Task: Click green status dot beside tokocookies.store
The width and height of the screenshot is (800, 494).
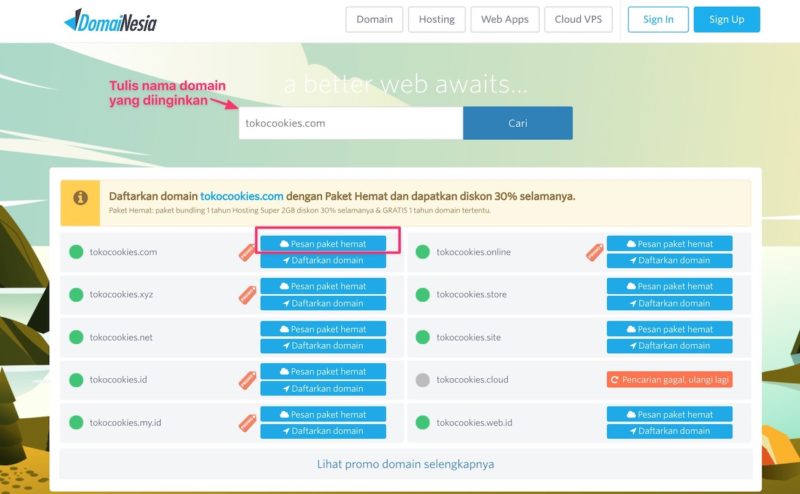Action: pyautogui.click(x=422, y=294)
